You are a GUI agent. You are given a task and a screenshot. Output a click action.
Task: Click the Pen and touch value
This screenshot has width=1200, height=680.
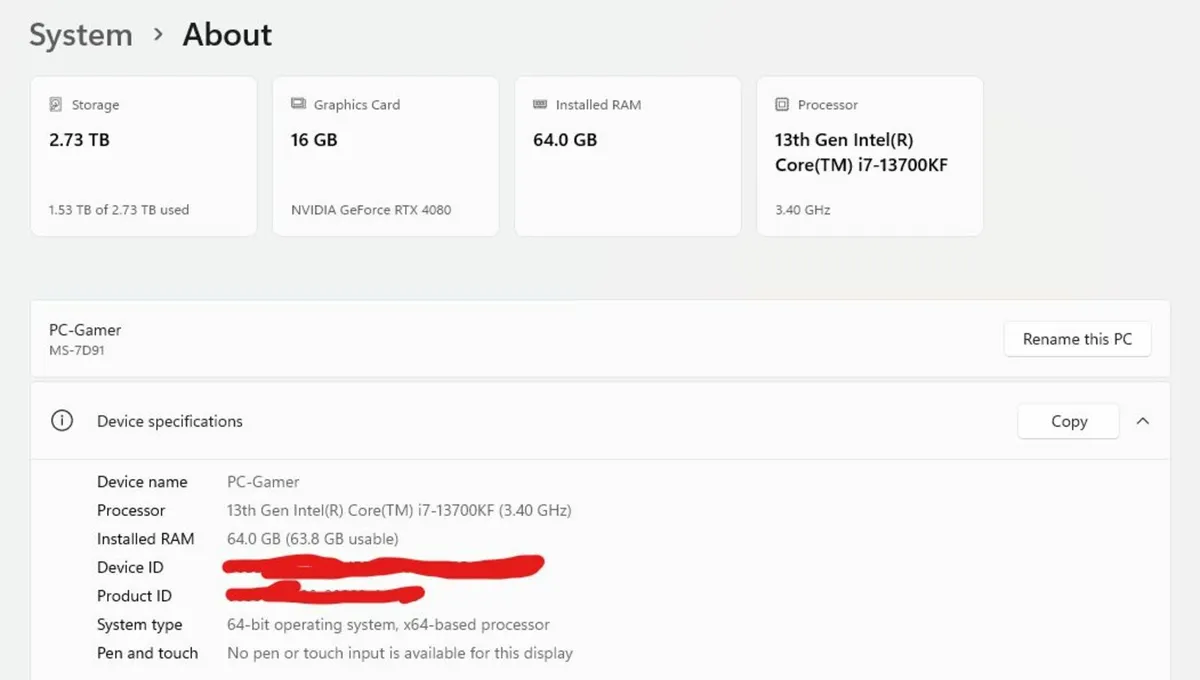[400, 653]
